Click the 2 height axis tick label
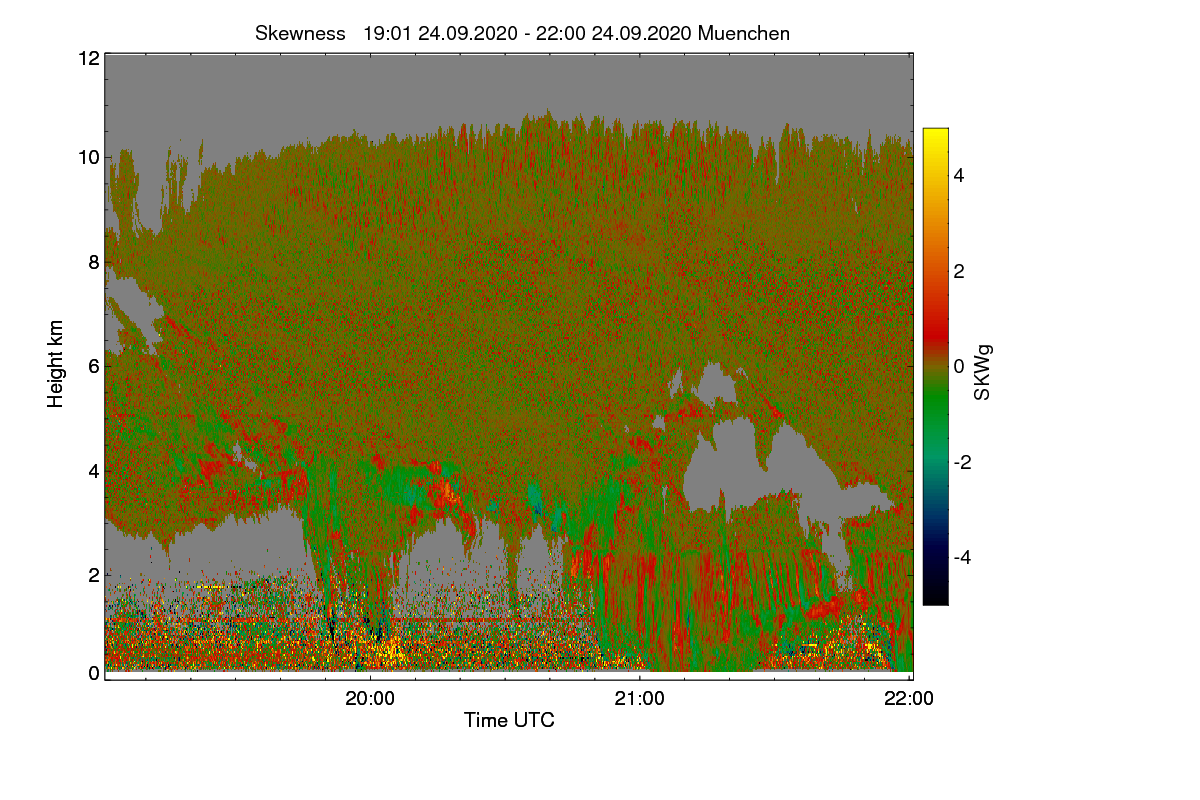This screenshot has width=1200, height=800. click(x=93, y=575)
